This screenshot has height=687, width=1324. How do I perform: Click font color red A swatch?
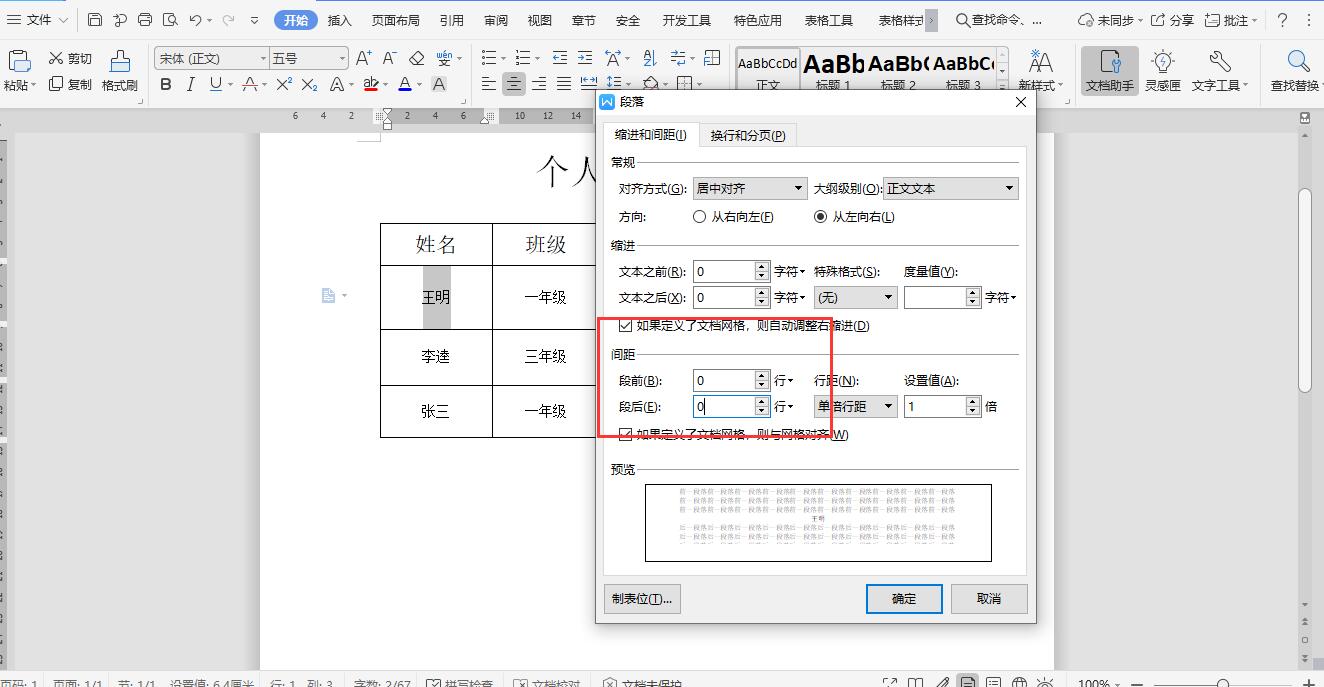click(x=404, y=85)
